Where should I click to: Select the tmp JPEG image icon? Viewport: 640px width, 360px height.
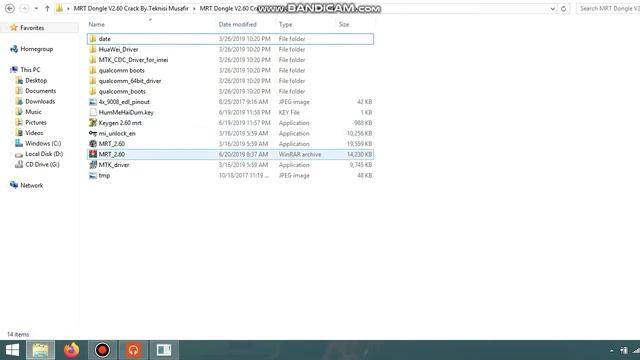click(93, 176)
